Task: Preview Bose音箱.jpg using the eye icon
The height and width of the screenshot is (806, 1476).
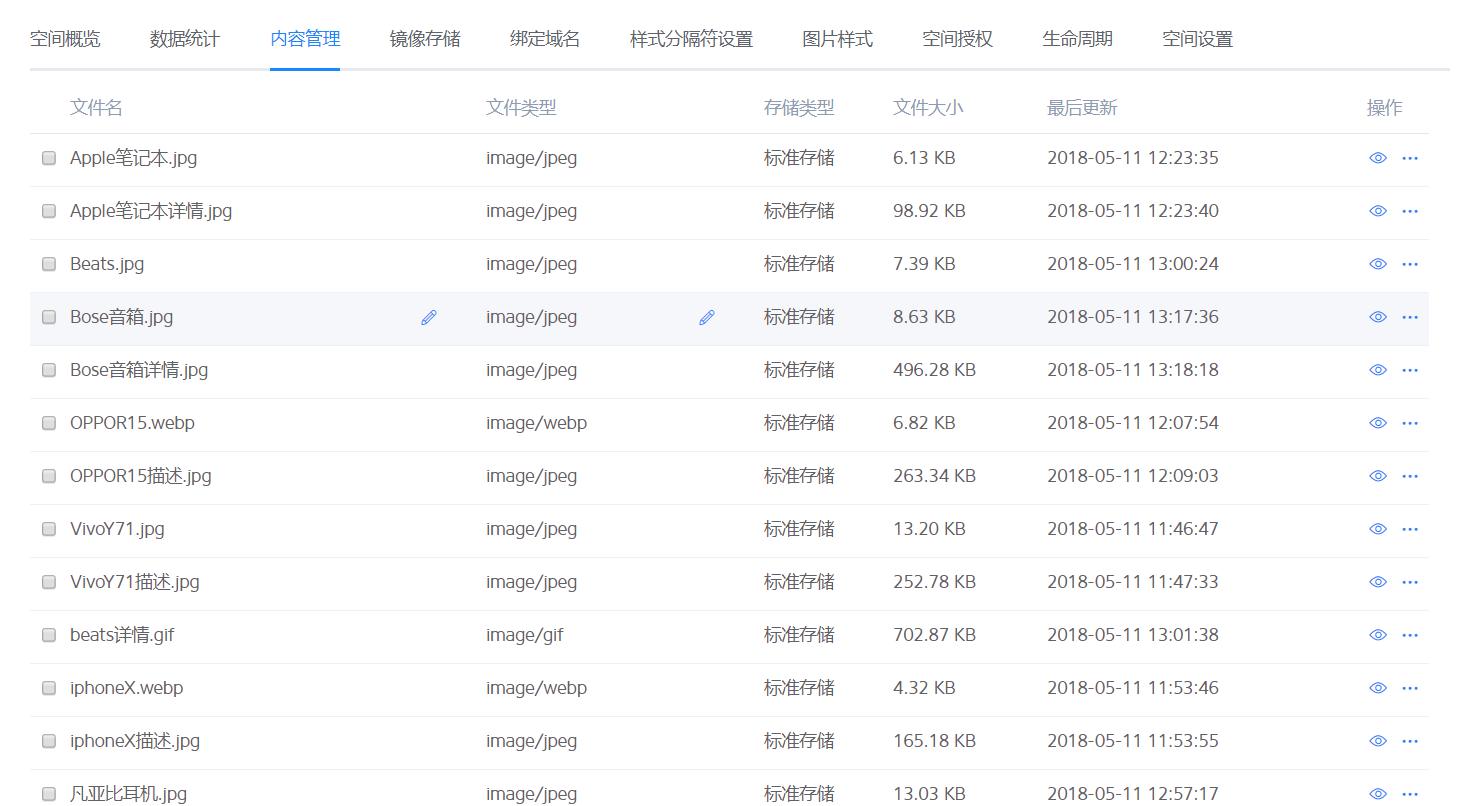Action: click(x=1378, y=317)
